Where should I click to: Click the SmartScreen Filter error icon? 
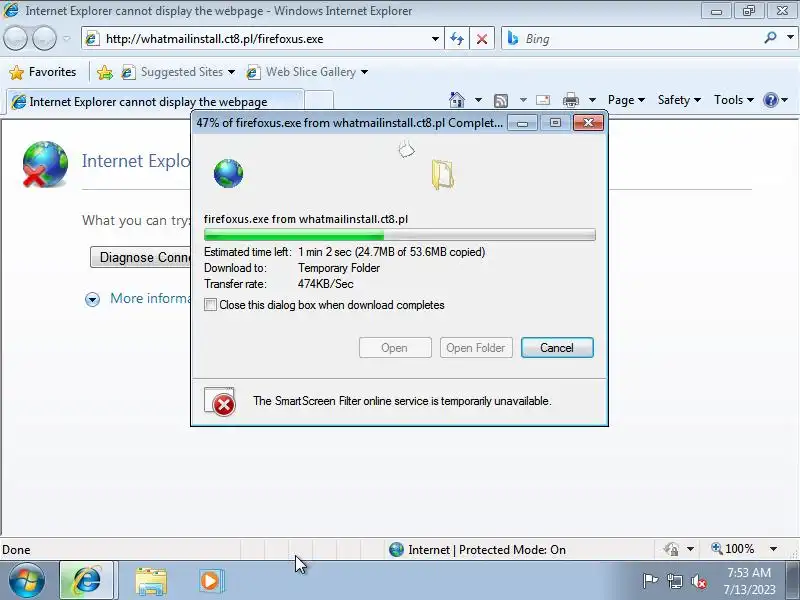coord(220,402)
